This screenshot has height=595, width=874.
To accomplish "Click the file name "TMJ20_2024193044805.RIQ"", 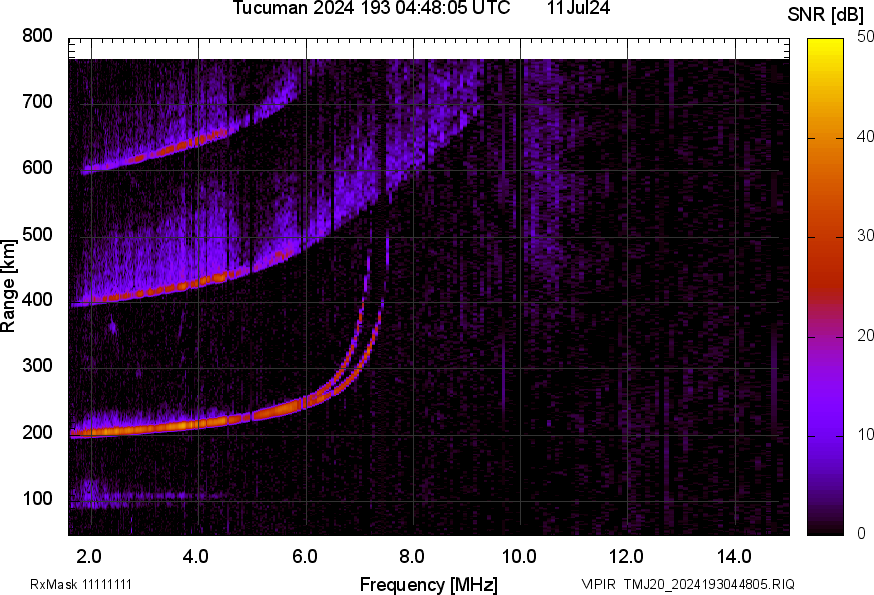I will point(709,584).
